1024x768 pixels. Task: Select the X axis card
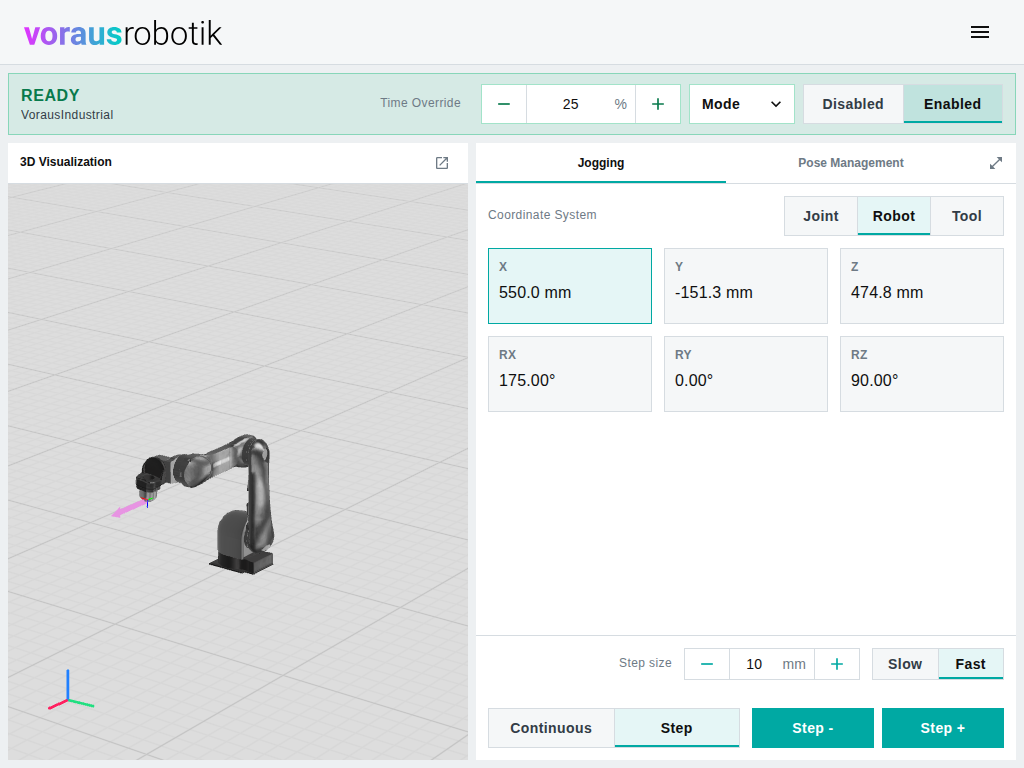[x=570, y=286]
